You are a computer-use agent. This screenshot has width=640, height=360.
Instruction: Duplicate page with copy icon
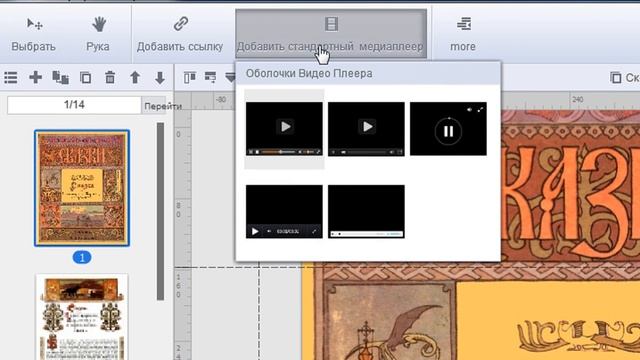coord(85,77)
